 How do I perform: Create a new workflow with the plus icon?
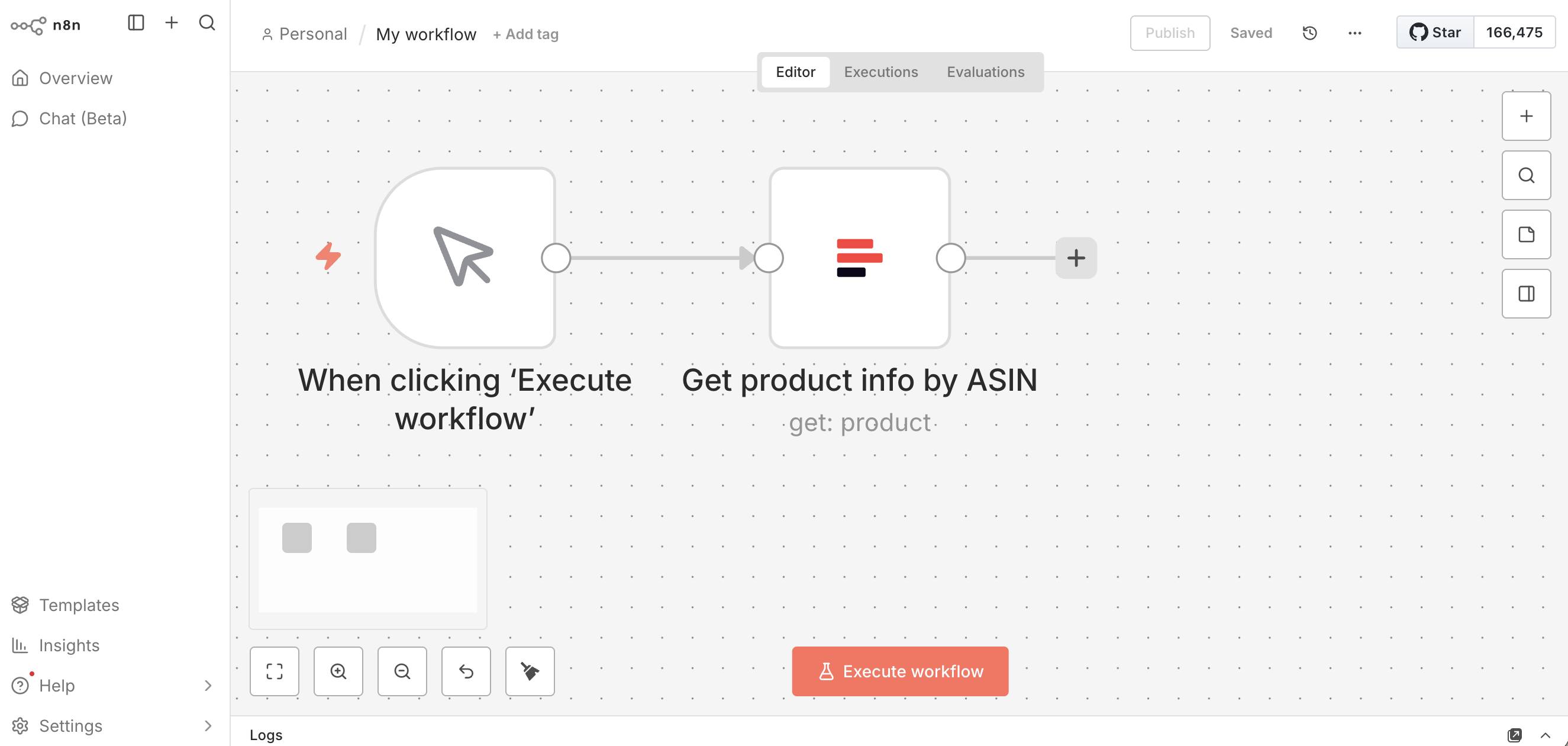point(171,22)
